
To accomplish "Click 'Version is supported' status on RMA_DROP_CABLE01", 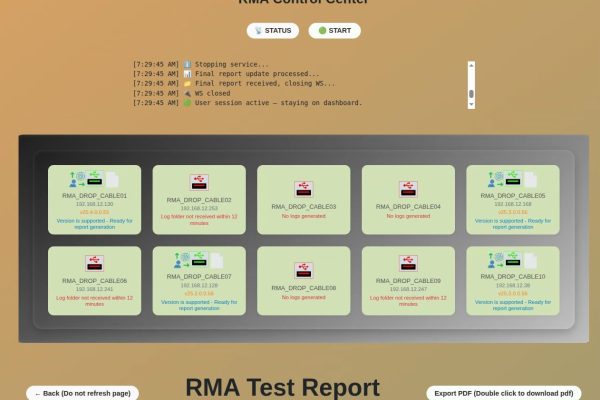I will [x=95, y=224].
